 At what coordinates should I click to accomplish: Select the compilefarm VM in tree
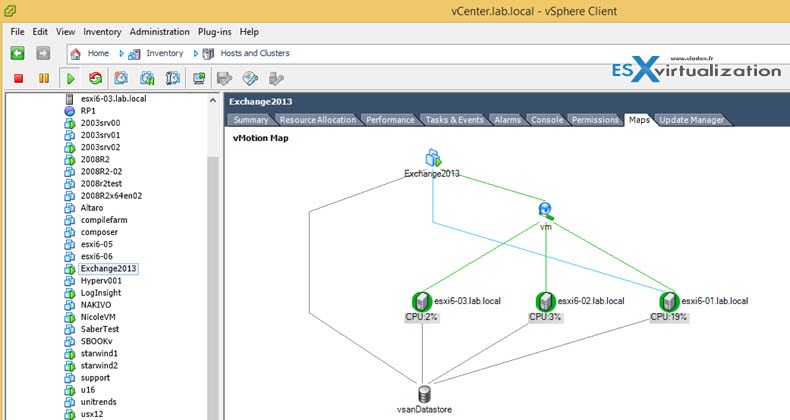tap(104, 220)
